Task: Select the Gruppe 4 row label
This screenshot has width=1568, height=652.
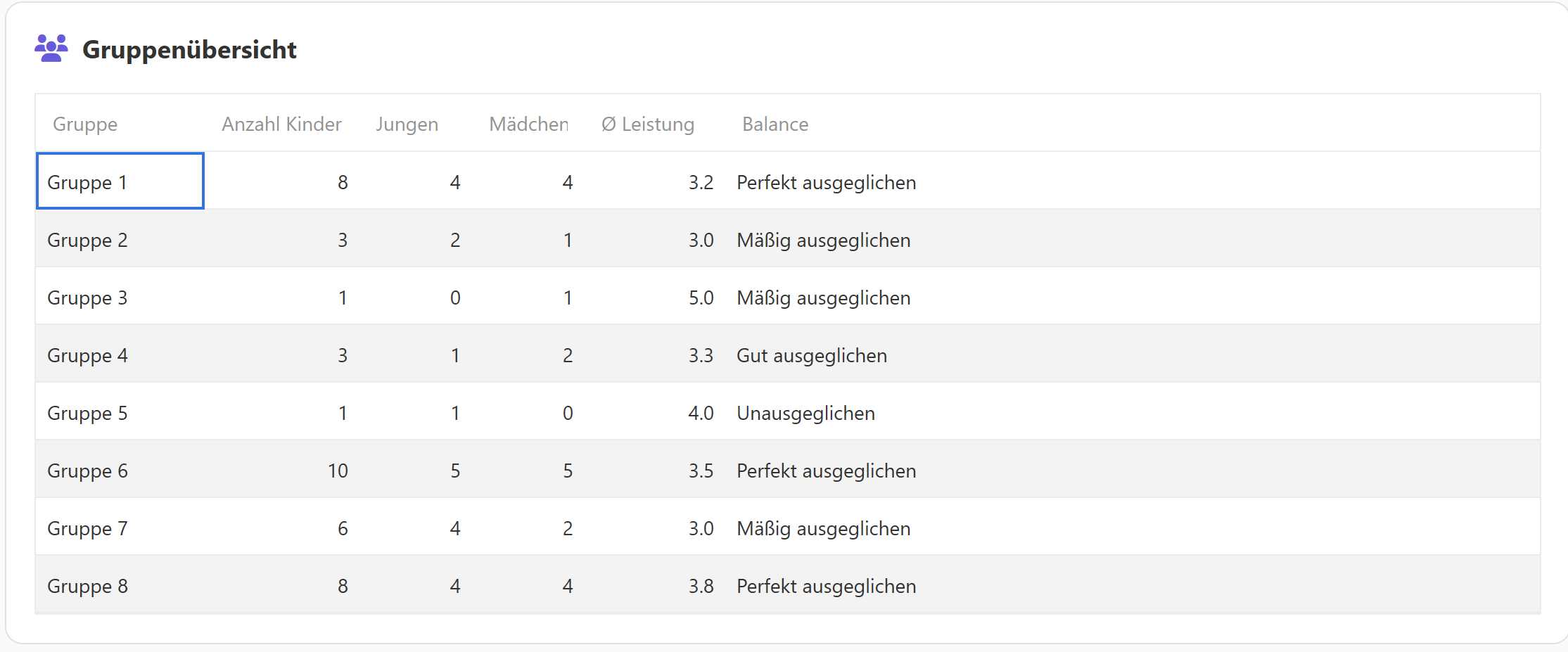Action: (87, 355)
